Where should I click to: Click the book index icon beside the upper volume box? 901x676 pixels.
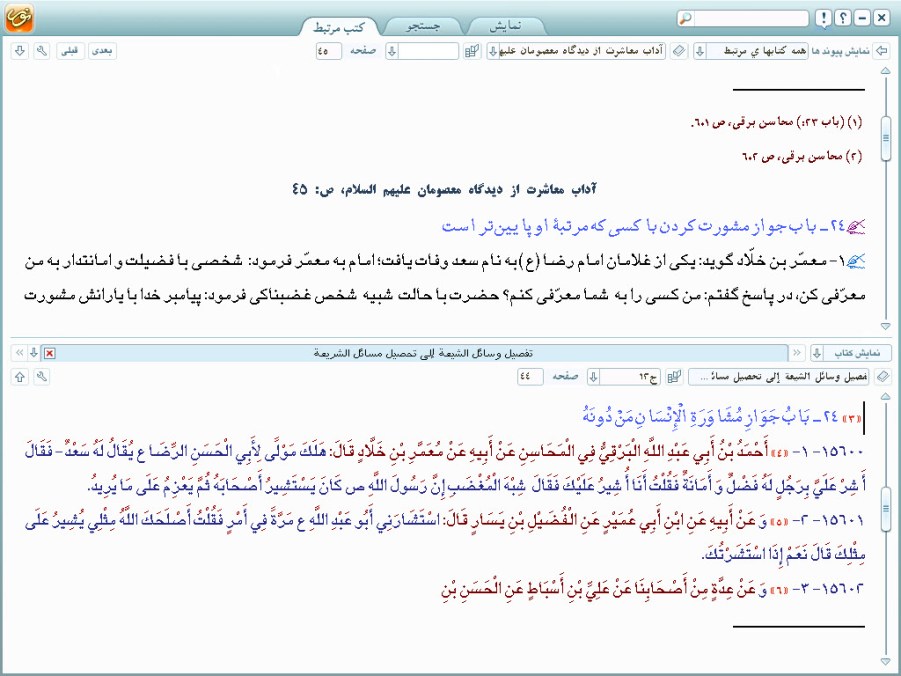(x=472, y=51)
